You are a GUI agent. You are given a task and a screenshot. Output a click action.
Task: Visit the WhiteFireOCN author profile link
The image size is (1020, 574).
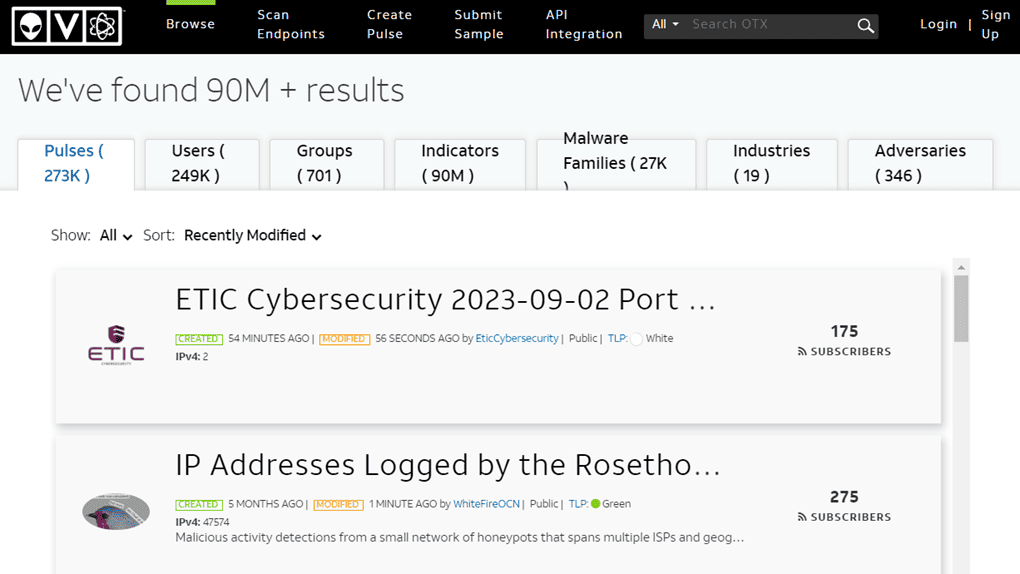486,504
